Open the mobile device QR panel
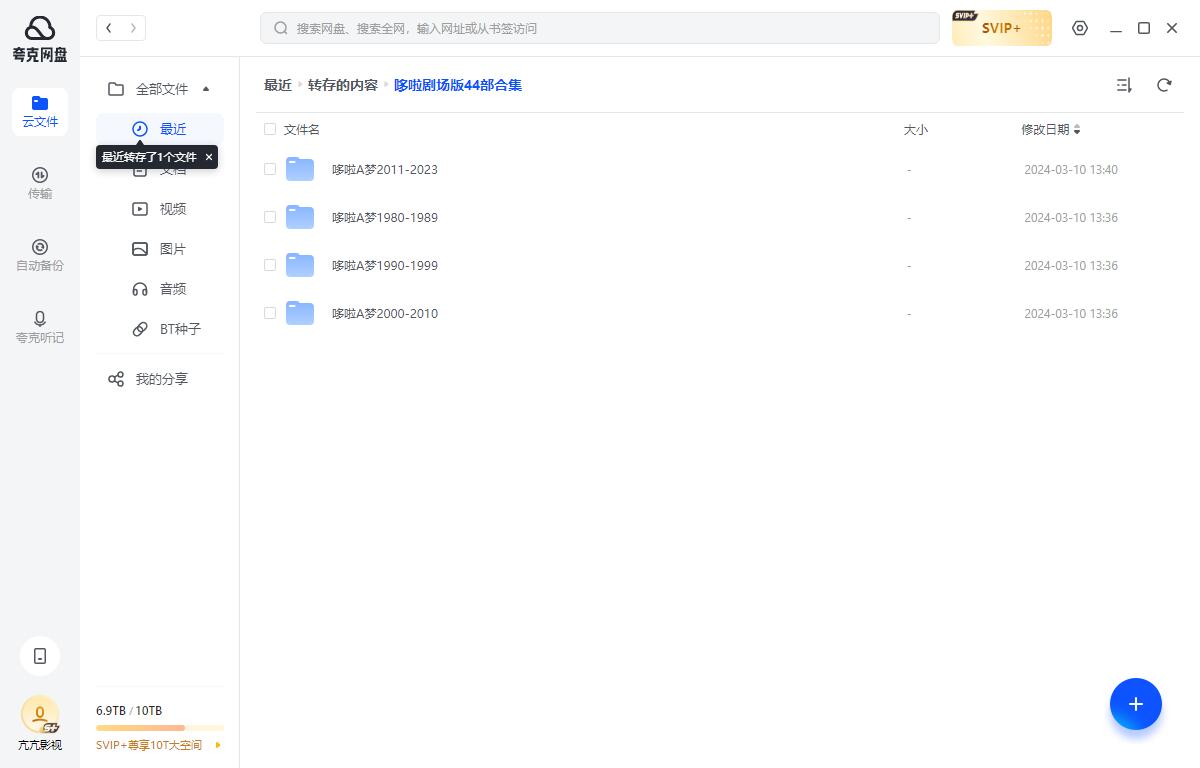 tap(40, 656)
